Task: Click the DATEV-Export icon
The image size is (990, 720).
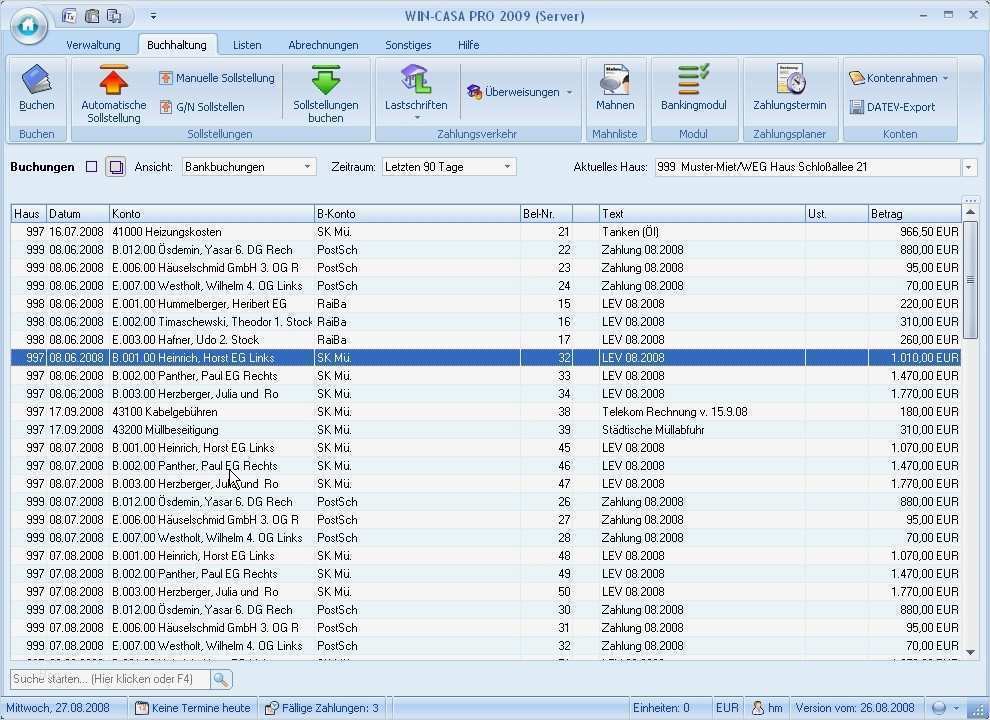Action: click(892, 107)
